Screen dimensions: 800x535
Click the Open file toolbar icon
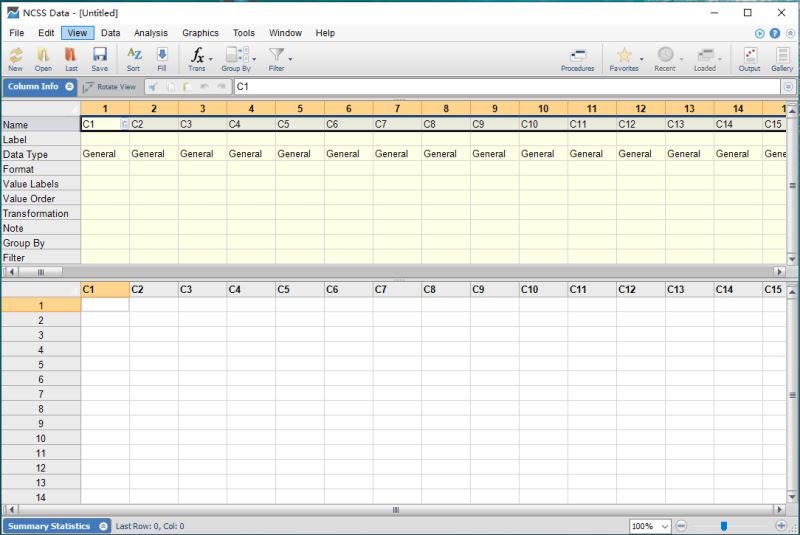coord(43,59)
